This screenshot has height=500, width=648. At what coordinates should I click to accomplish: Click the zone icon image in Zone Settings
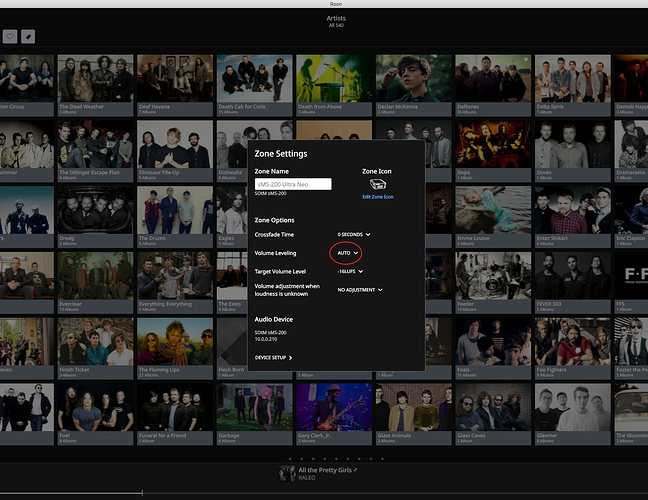point(377,184)
